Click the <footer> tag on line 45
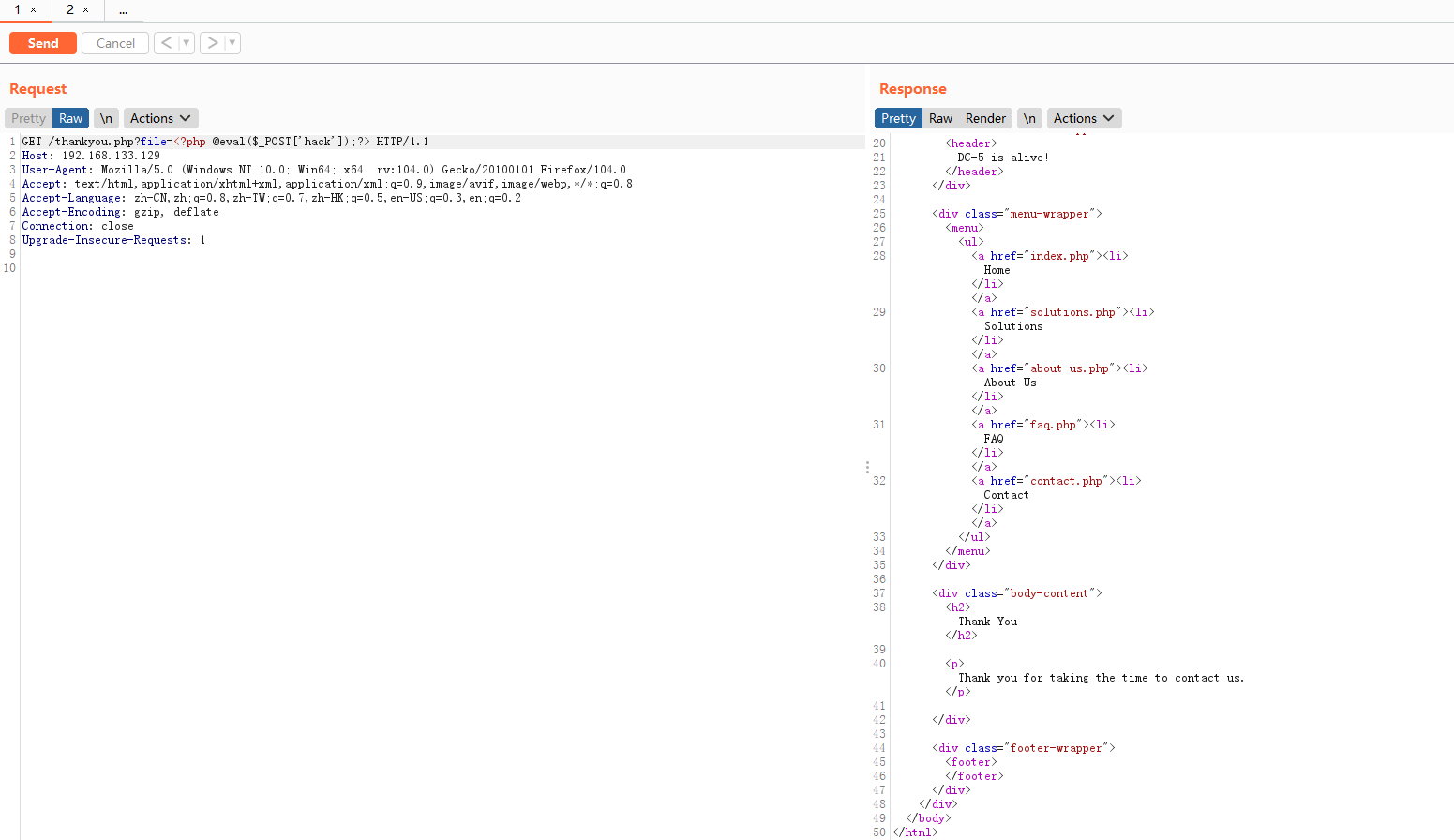 point(971,762)
